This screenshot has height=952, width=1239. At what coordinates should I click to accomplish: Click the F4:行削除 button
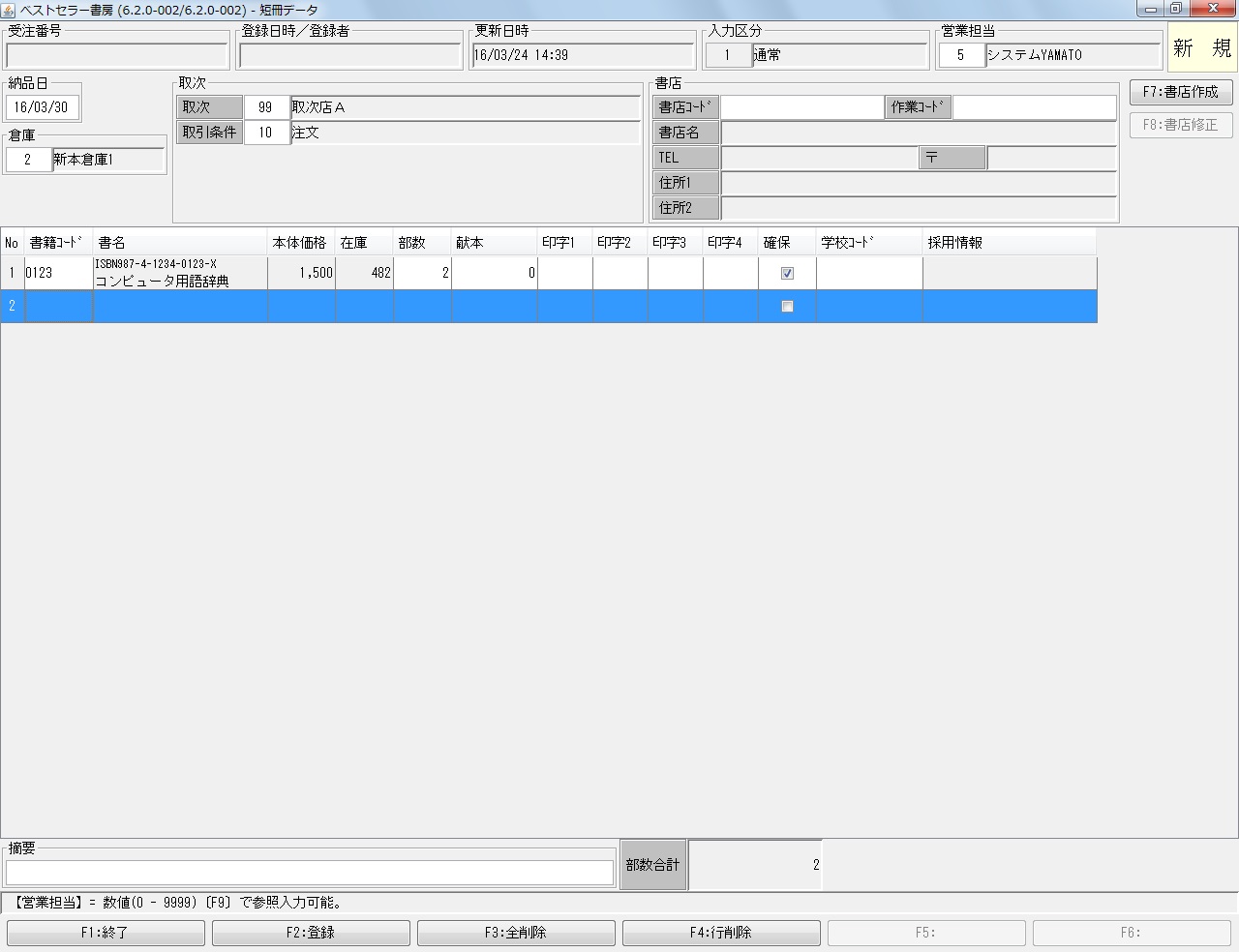[x=720, y=933]
